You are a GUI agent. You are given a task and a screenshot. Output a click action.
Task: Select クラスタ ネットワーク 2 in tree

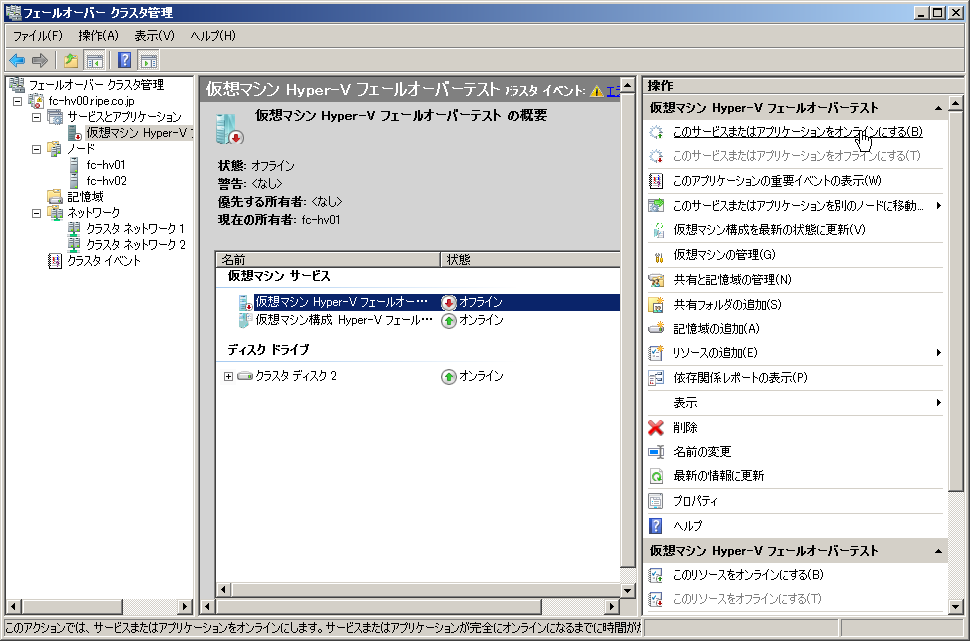[x=136, y=245]
